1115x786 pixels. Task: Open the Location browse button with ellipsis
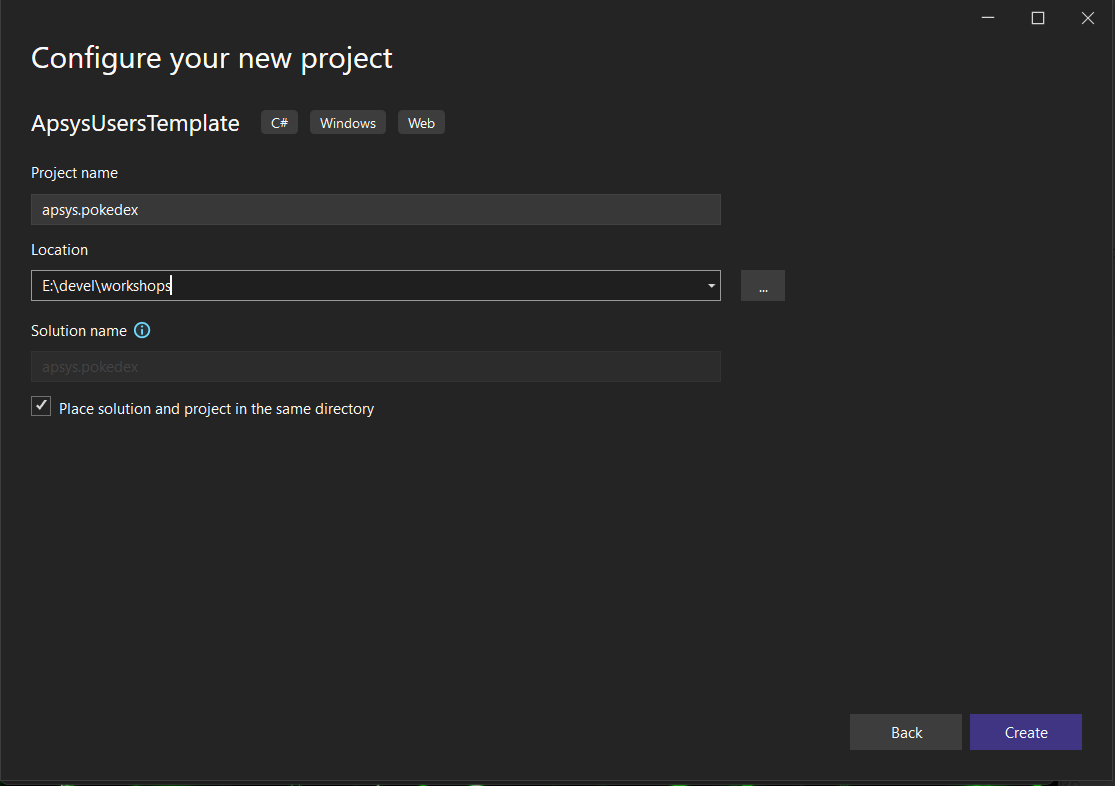click(x=762, y=286)
